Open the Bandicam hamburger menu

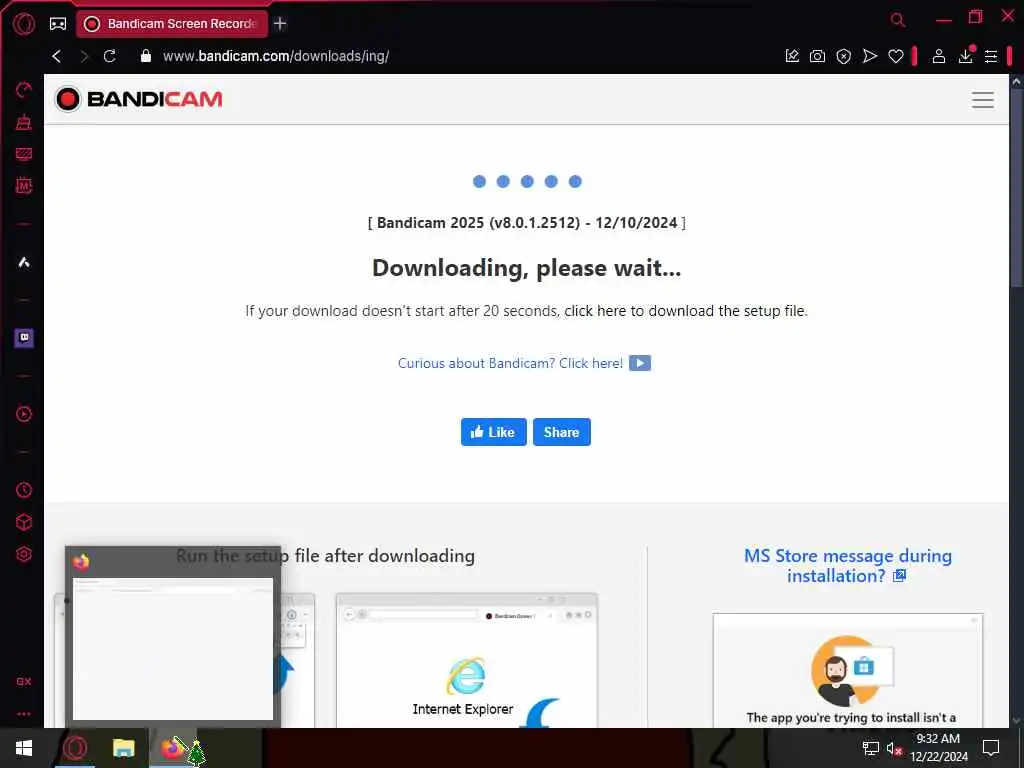983,100
